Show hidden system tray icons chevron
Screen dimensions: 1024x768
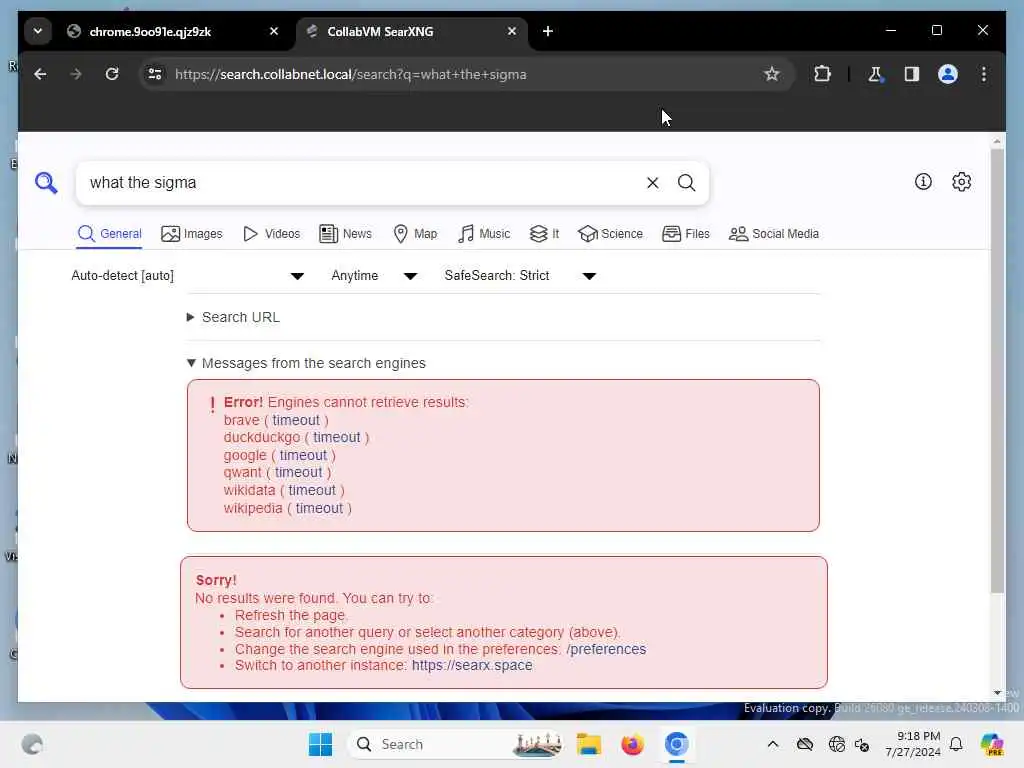(773, 744)
